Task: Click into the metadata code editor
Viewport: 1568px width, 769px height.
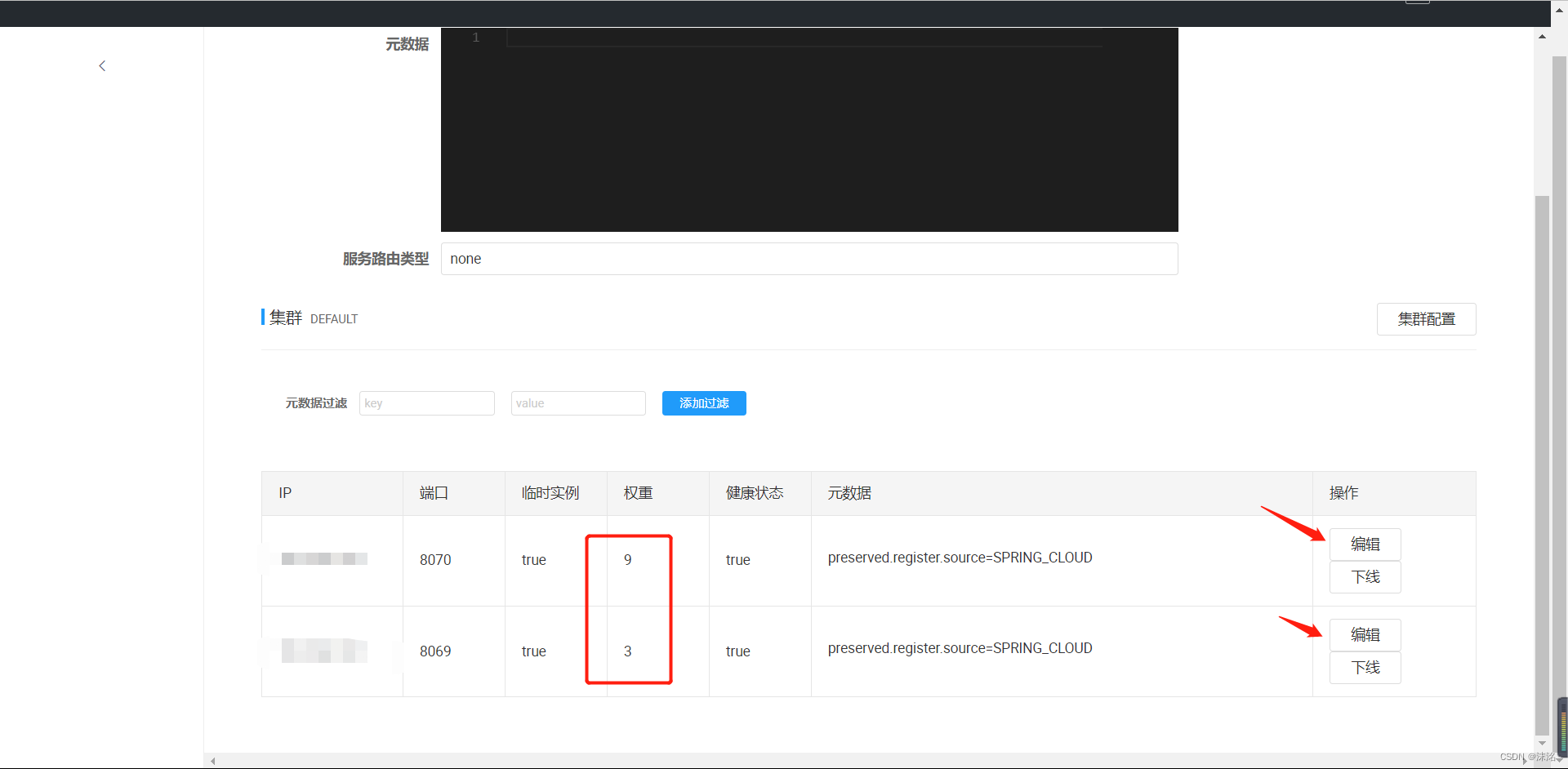Action: click(809, 130)
